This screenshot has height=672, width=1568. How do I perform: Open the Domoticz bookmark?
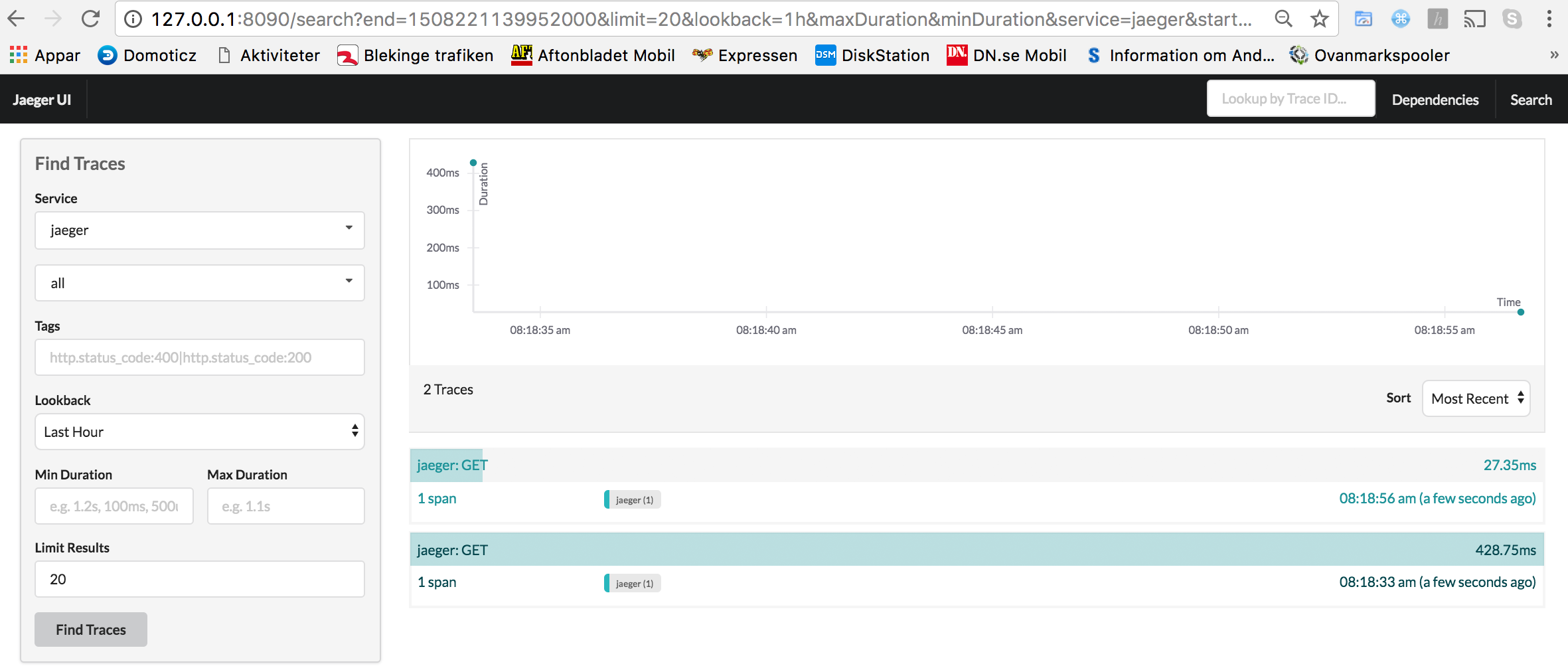pos(147,55)
